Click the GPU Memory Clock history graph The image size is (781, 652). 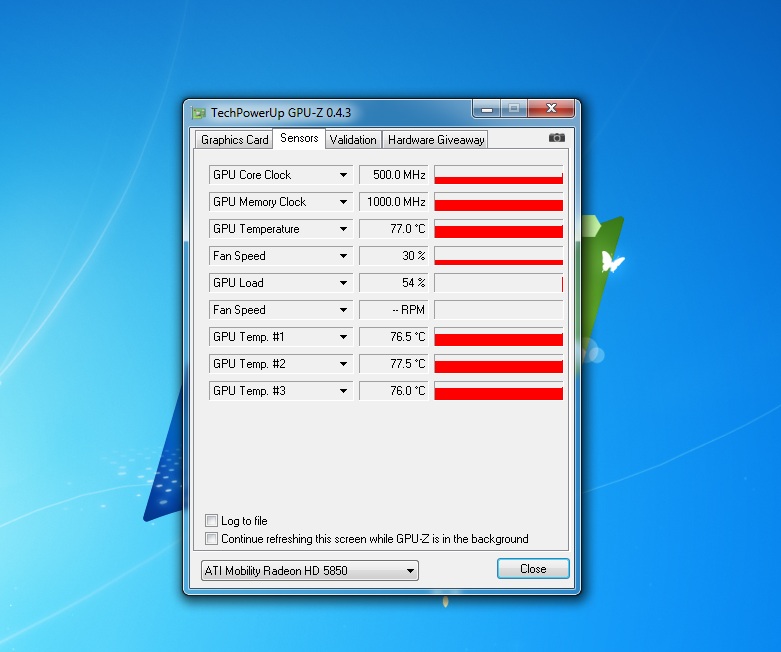499,202
